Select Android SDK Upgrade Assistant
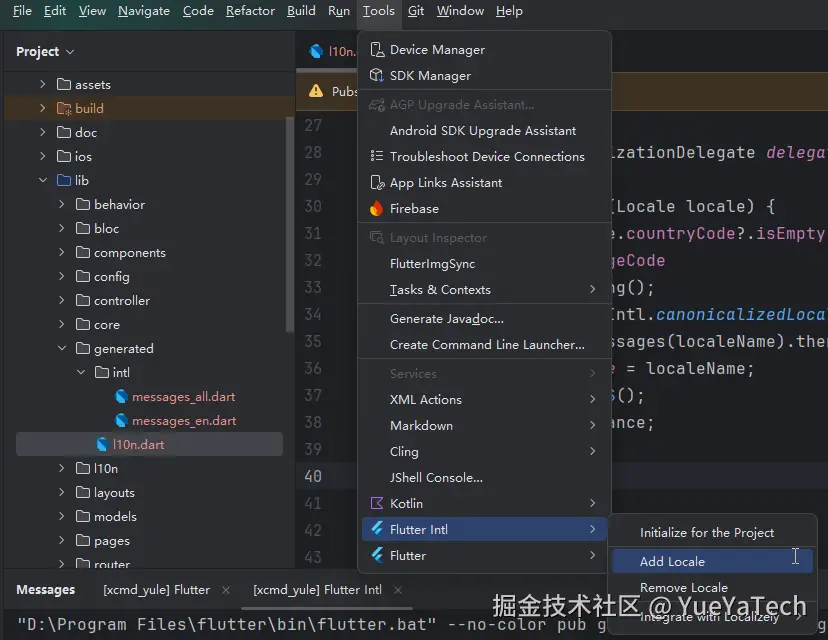This screenshot has width=828, height=640. click(x=484, y=130)
